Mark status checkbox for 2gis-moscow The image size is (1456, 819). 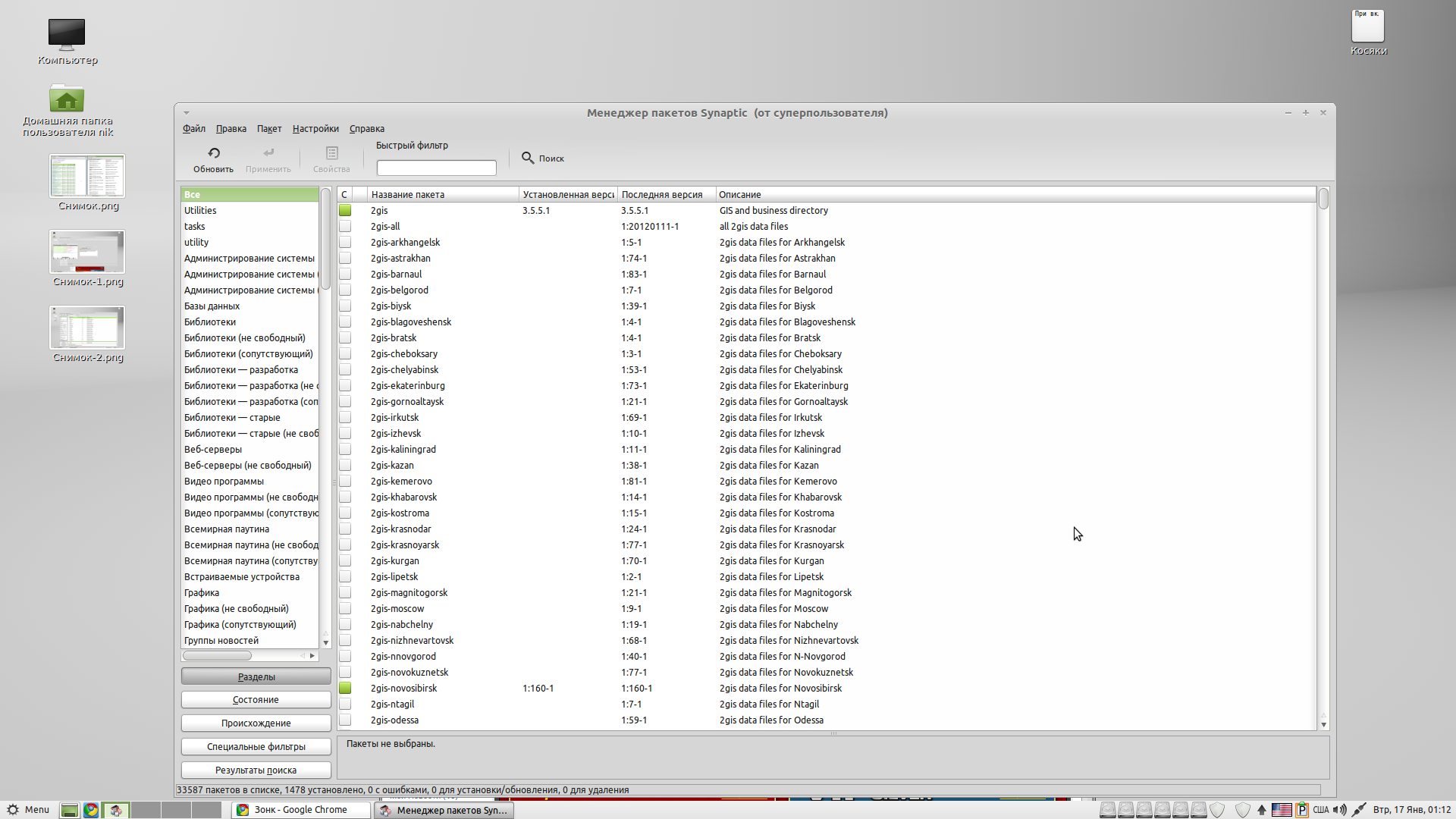pyautogui.click(x=345, y=608)
